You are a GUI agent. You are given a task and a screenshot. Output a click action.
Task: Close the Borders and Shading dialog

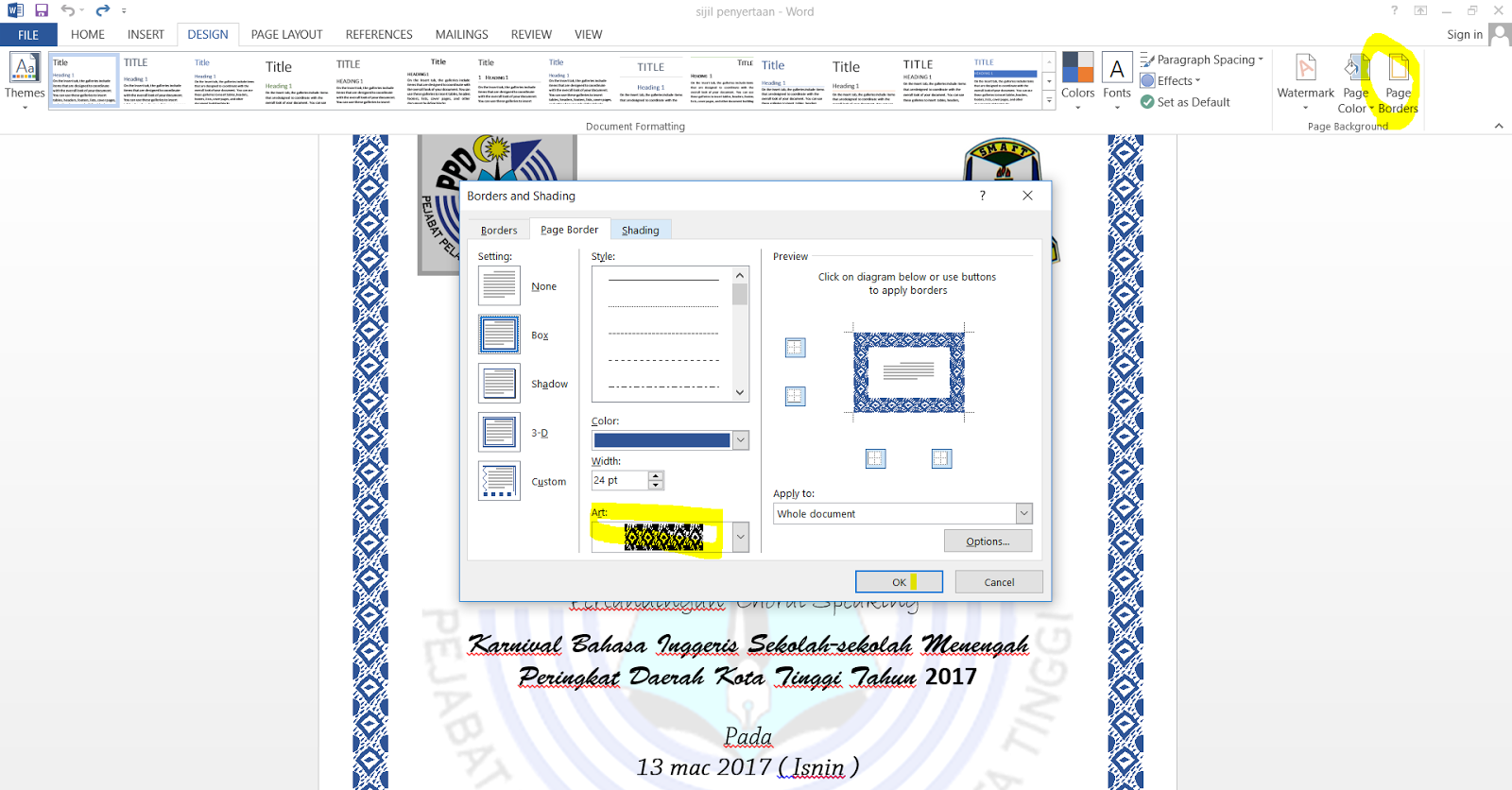coord(1028,196)
